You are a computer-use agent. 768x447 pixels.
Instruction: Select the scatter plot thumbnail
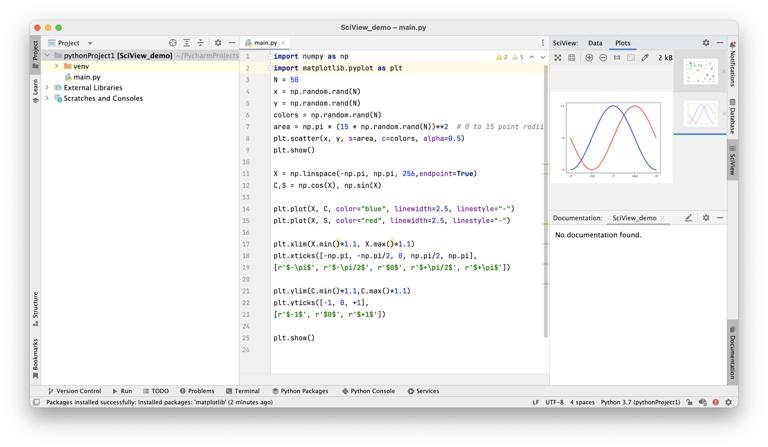[700, 71]
